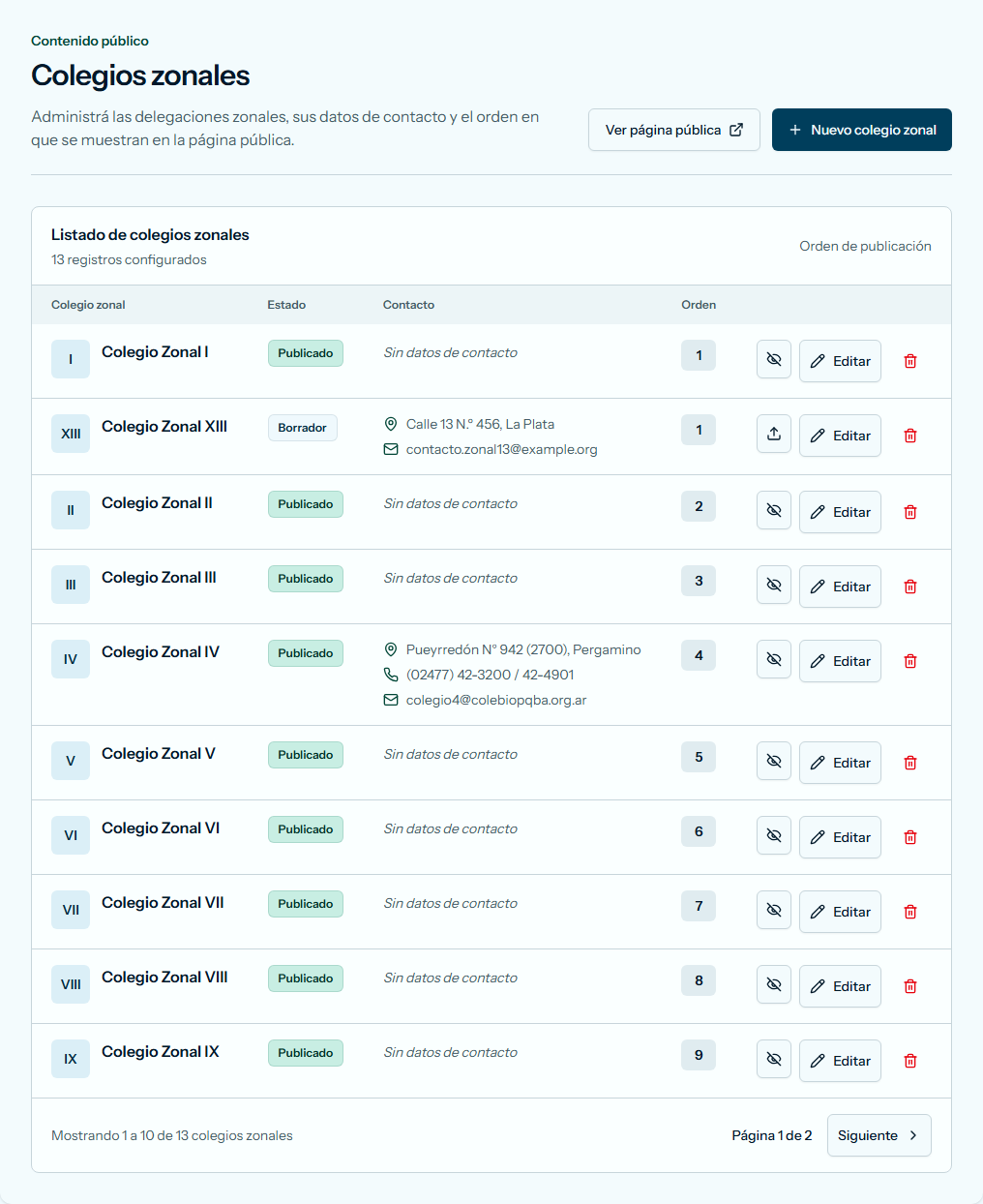Click Editar in Colegio Zonal VII row
The width and height of the screenshot is (983, 1204).
[x=840, y=912]
